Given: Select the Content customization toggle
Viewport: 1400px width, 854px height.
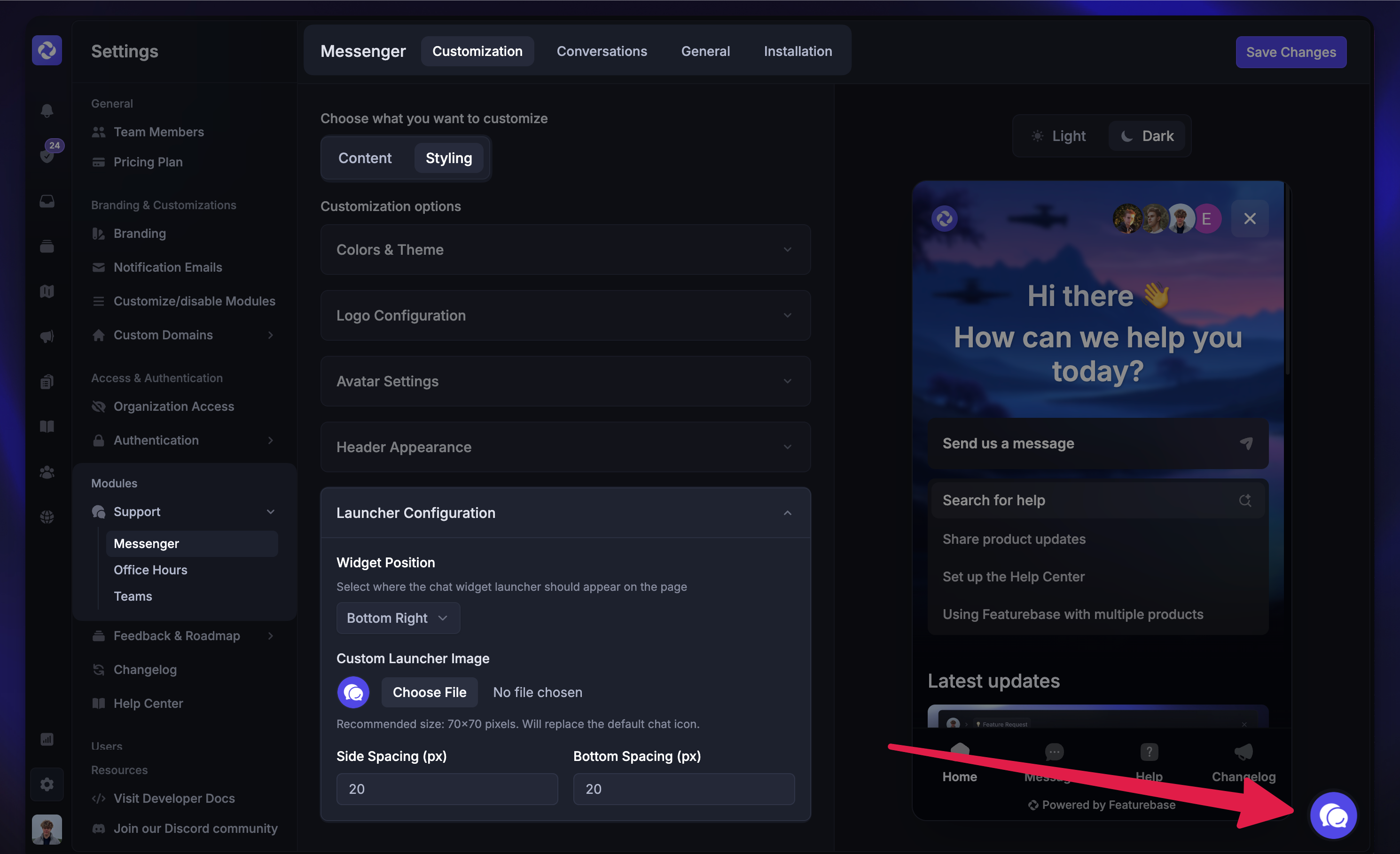Looking at the screenshot, I should pos(365,158).
